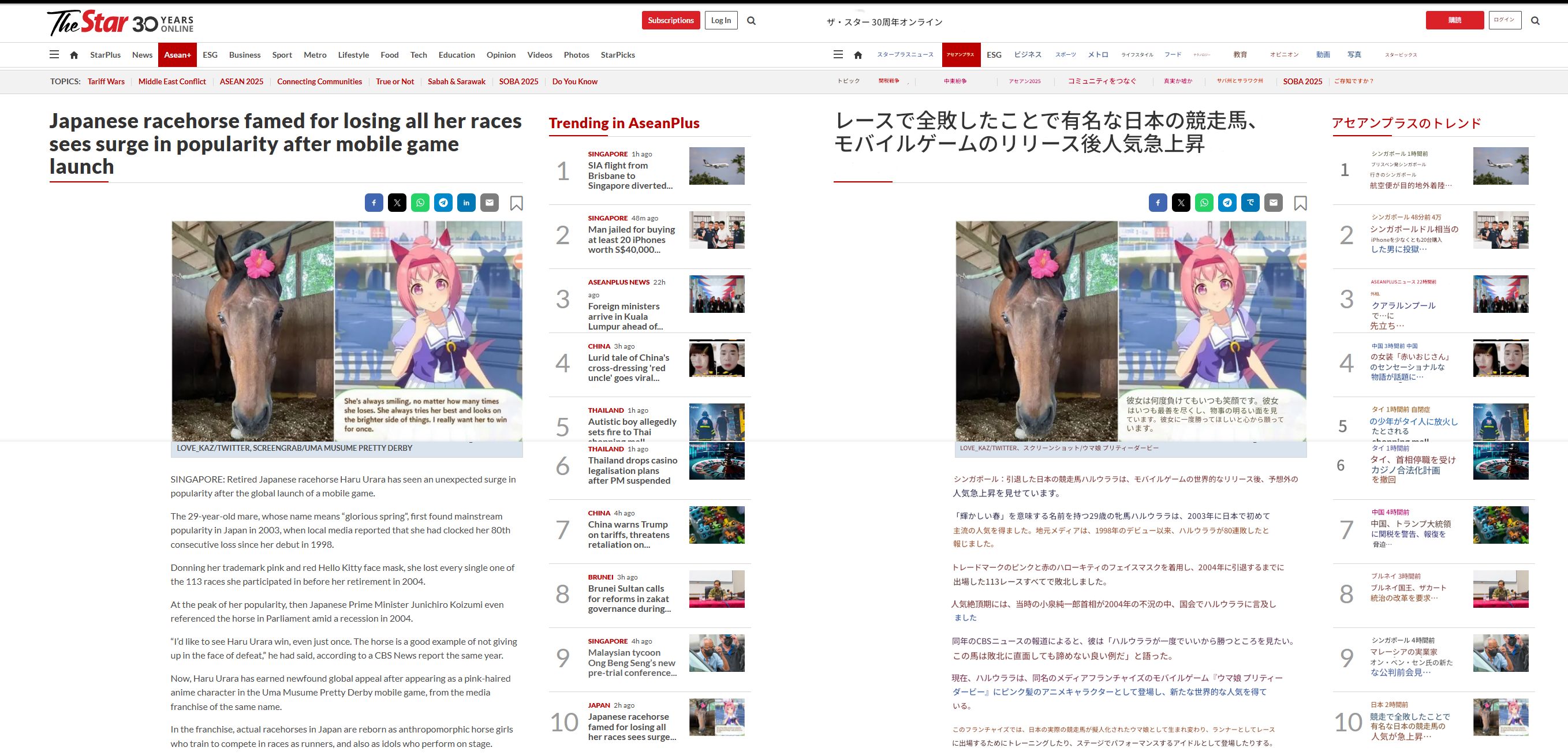The height and width of the screenshot is (755, 1568).
Task: Open the Tech nav item
Action: pyautogui.click(x=419, y=55)
